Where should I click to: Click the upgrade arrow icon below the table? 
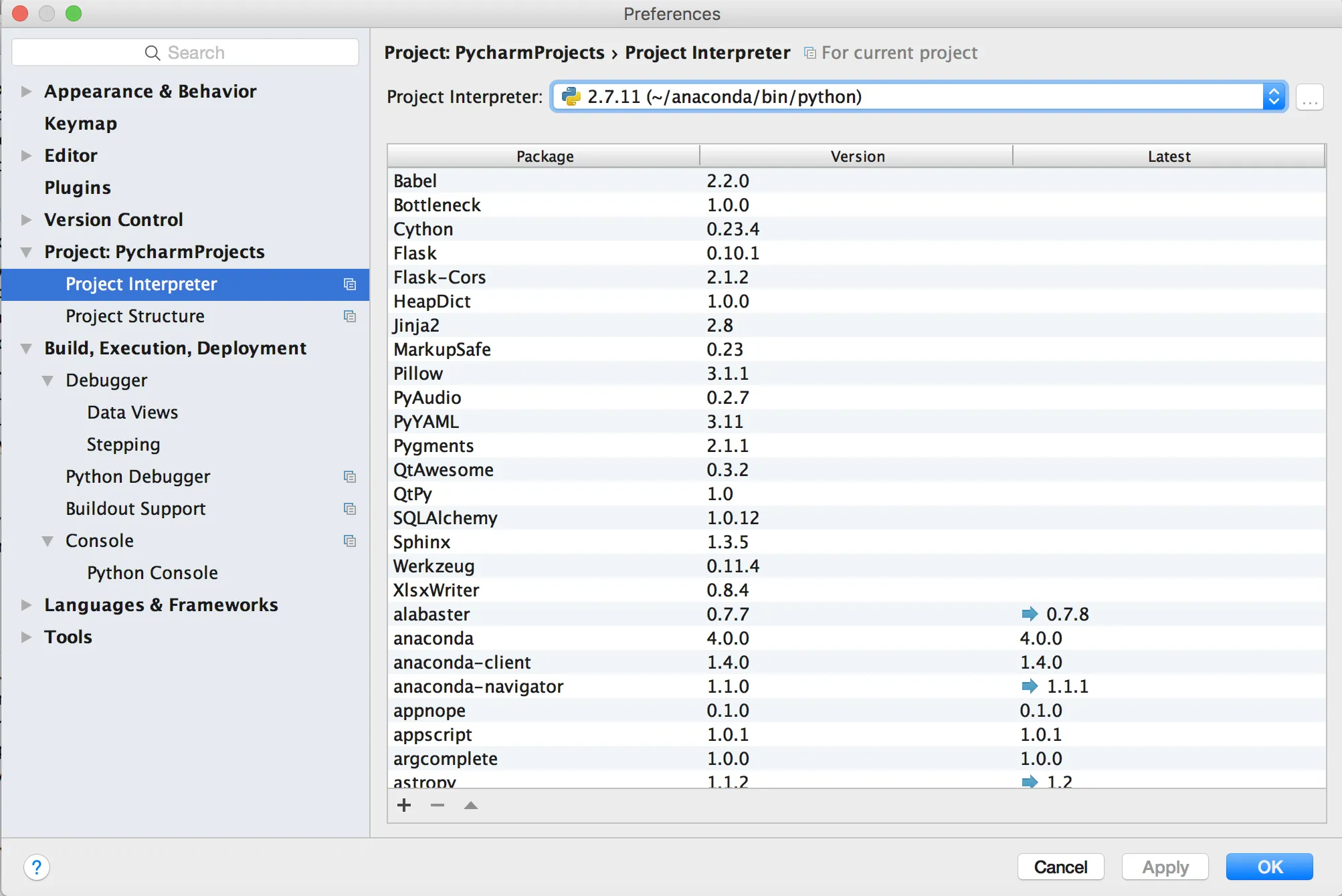point(471,805)
